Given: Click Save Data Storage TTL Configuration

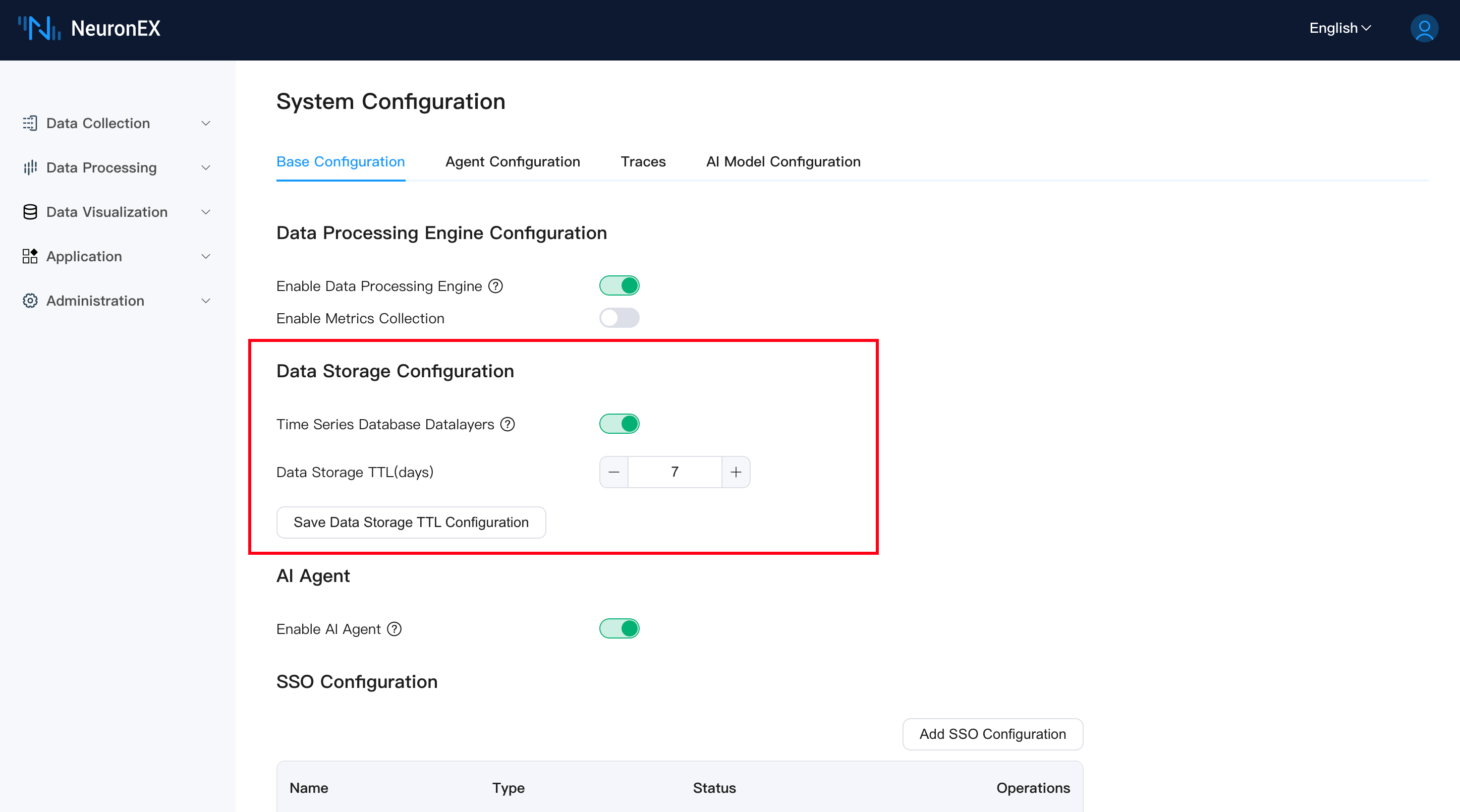Looking at the screenshot, I should coord(411,522).
